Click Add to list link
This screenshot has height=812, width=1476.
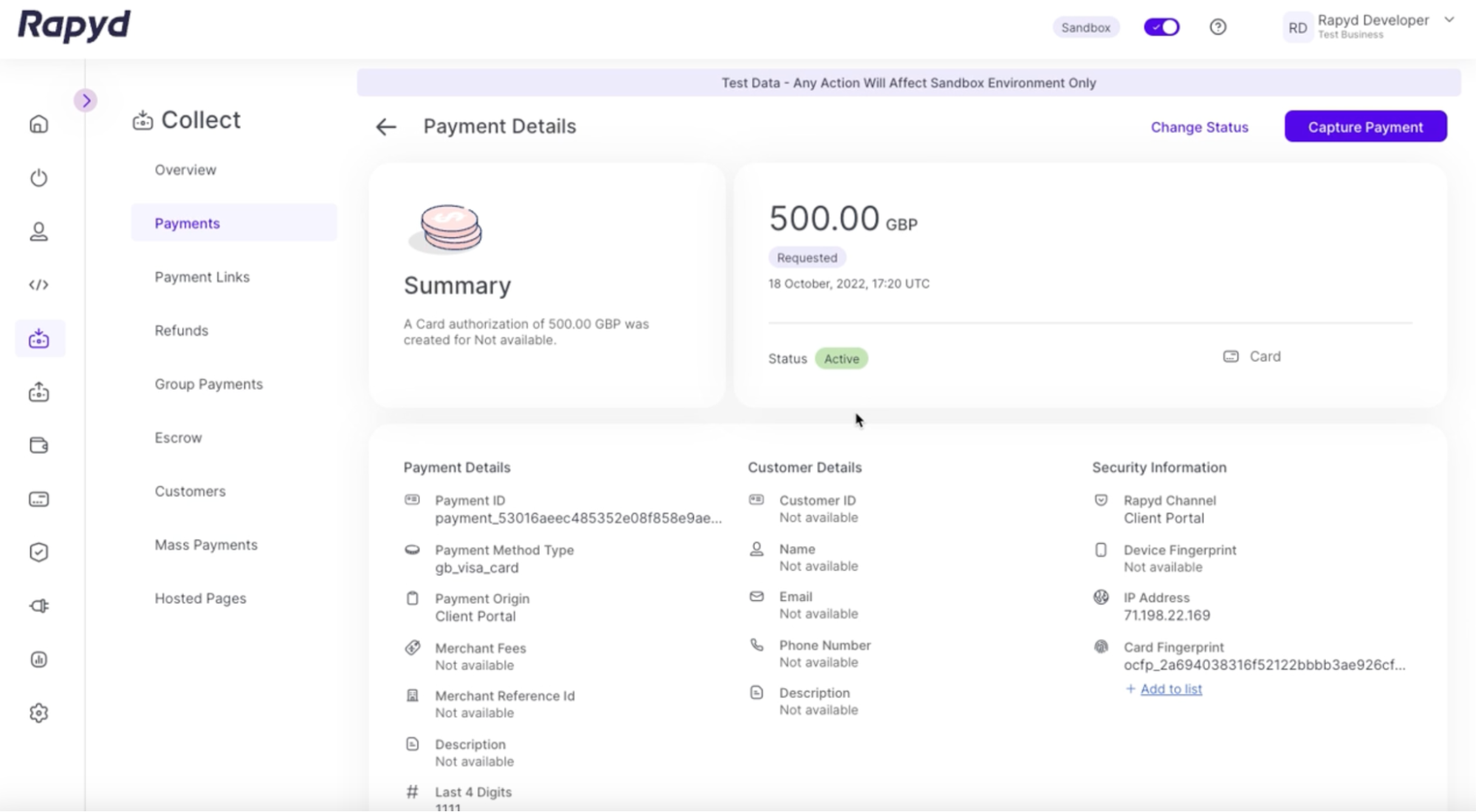(1170, 689)
